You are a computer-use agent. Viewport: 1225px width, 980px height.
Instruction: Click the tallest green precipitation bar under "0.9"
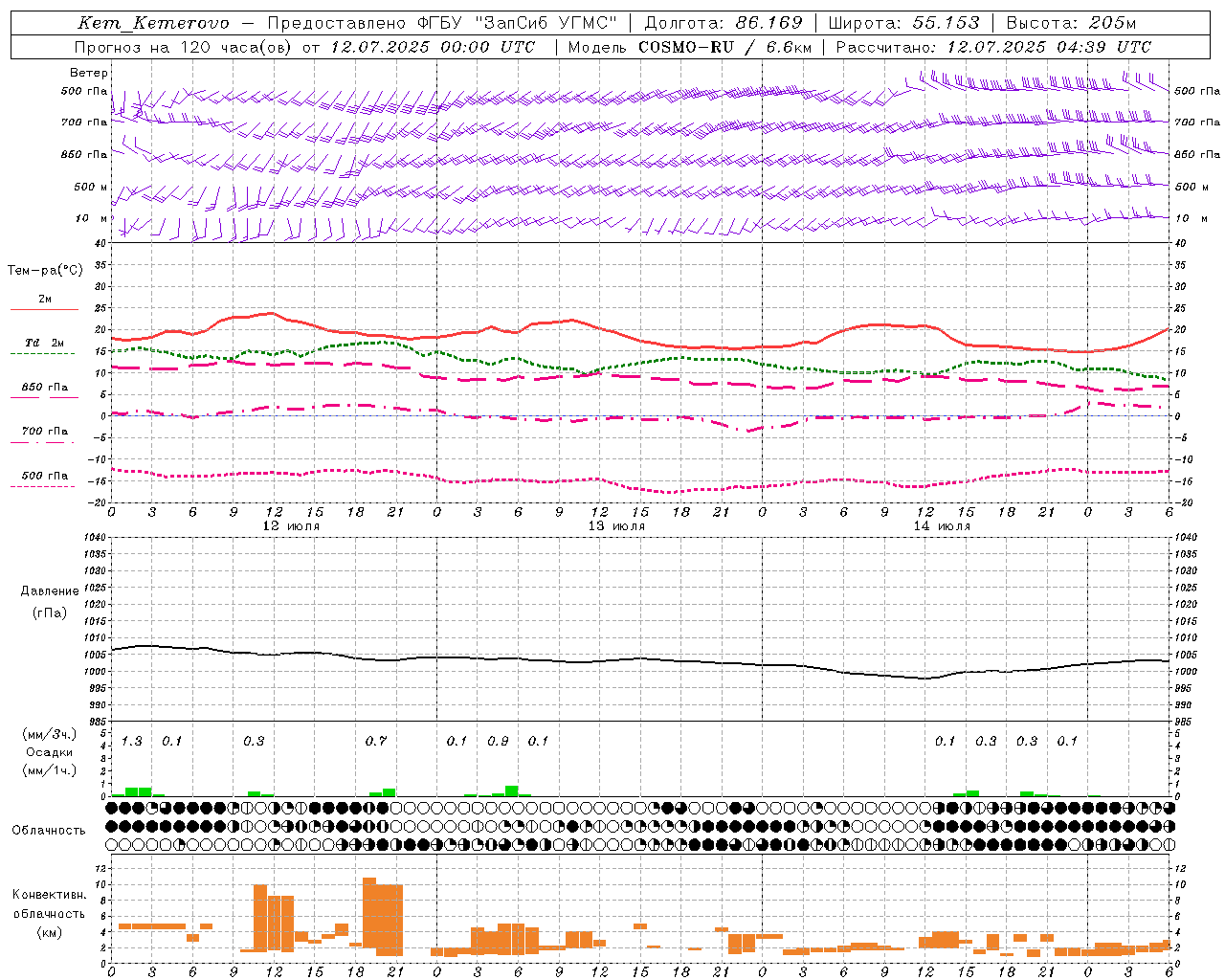pos(512,791)
